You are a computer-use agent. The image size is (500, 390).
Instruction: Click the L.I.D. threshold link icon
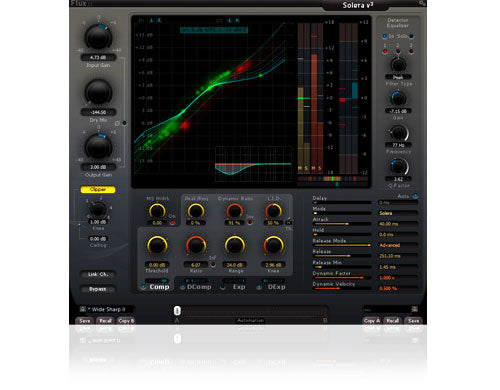289,223
